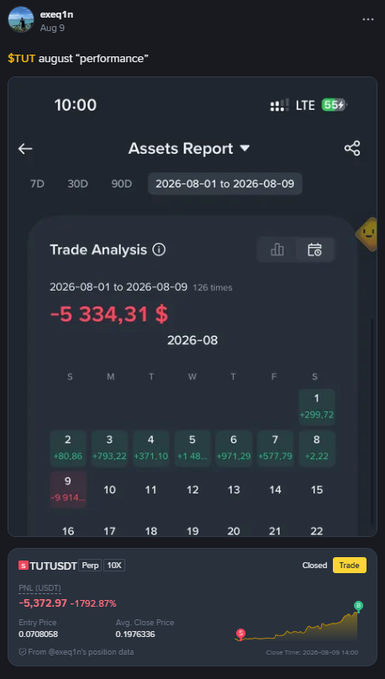The height and width of the screenshot is (679, 385).
Task: Go back using the left arrow
Action: coord(25,149)
